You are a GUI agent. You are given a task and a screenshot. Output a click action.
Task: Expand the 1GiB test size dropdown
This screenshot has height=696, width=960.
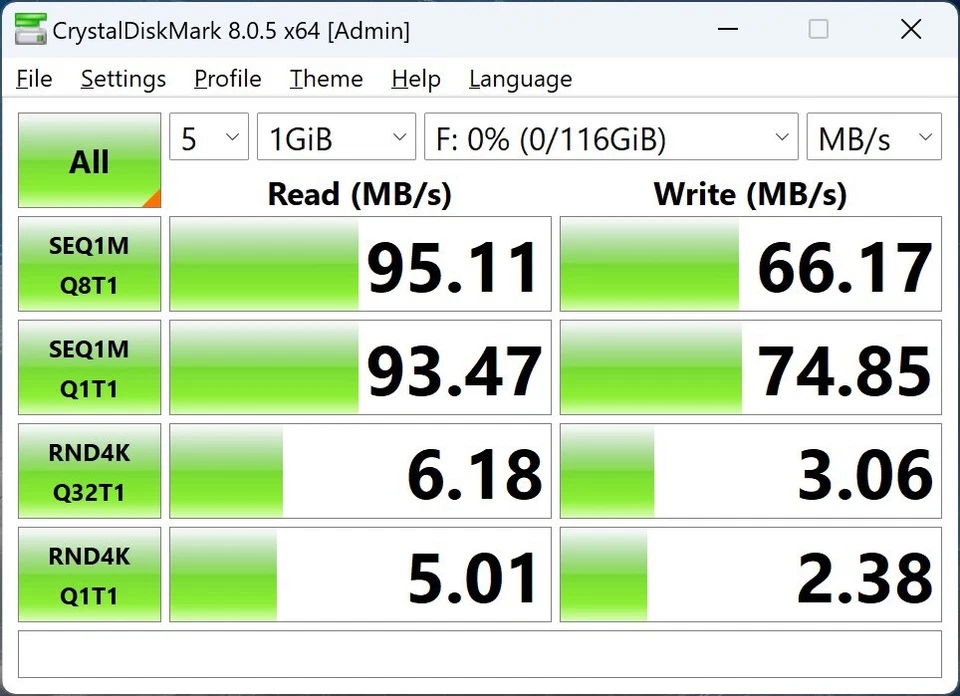click(x=336, y=137)
